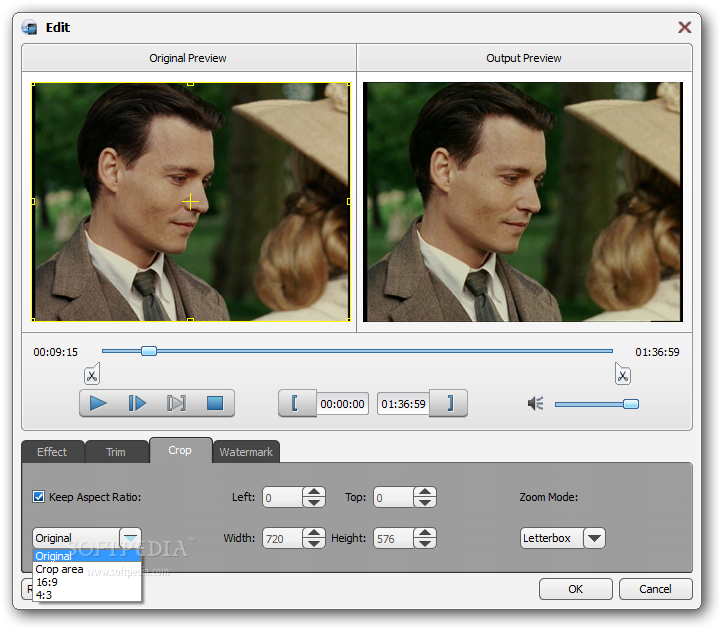Click the right scissors trim marker
722x630 pixels.
pyautogui.click(x=623, y=374)
